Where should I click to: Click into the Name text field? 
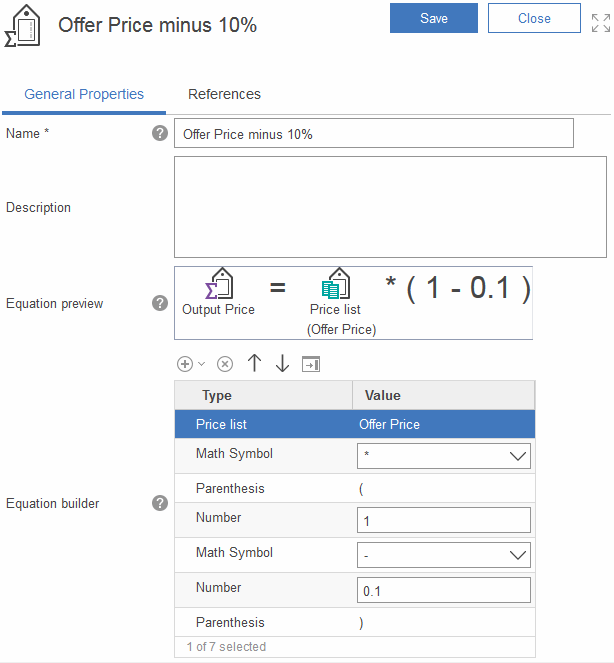(x=373, y=134)
